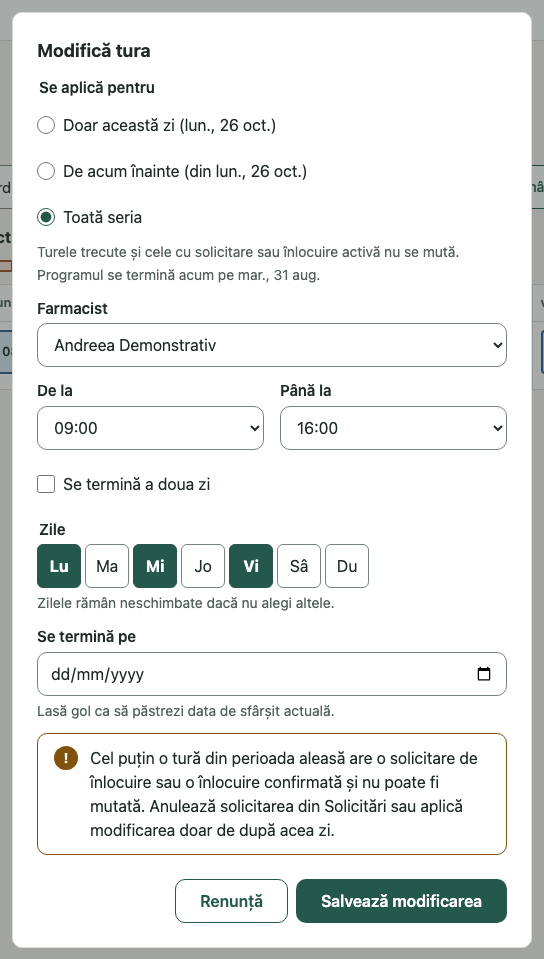
Task: Toggle the Ma day button
Action: [107, 566]
